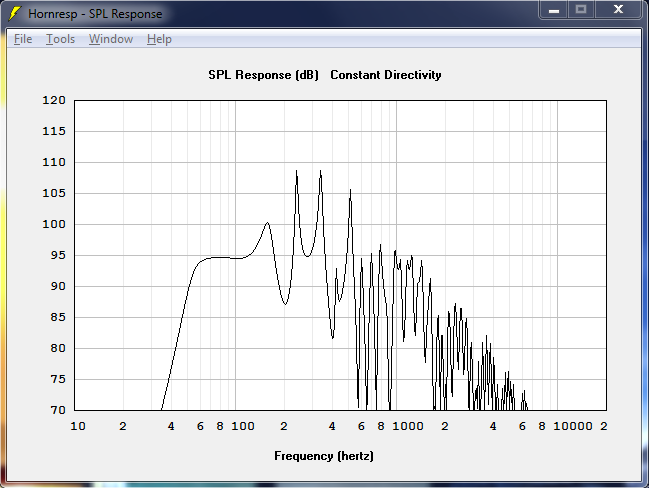Click the 85 dB y-axis label
The width and height of the screenshot is (649, 488).
(58, 317)
